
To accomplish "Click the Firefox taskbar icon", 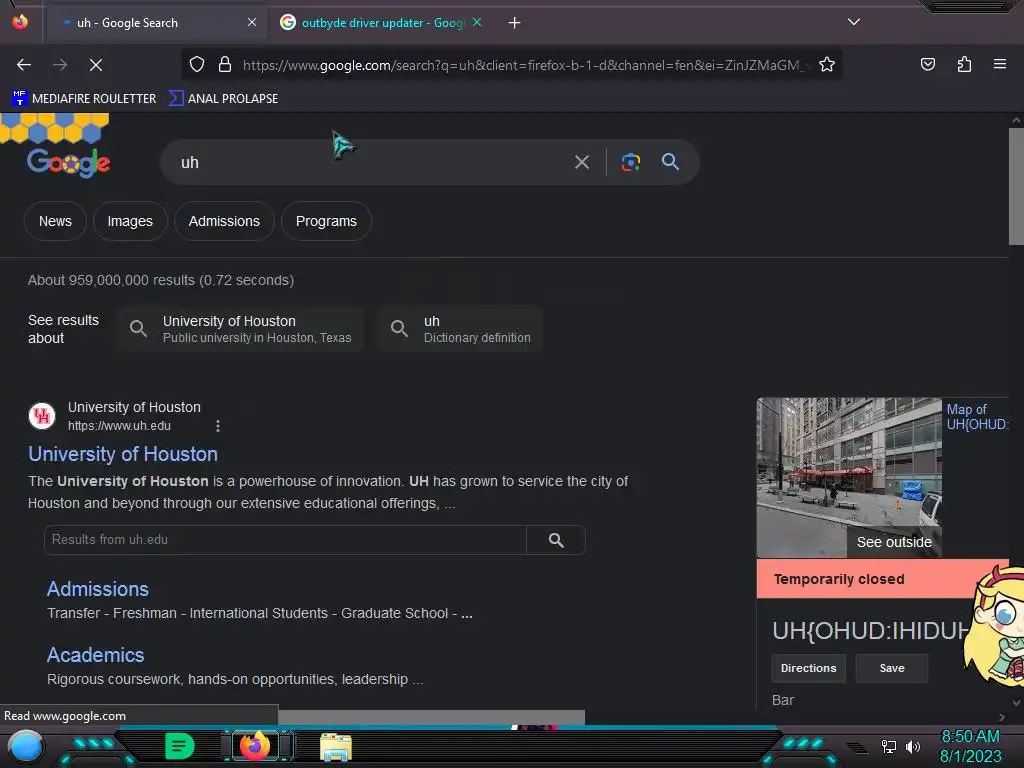I will [x=255, y=746].
